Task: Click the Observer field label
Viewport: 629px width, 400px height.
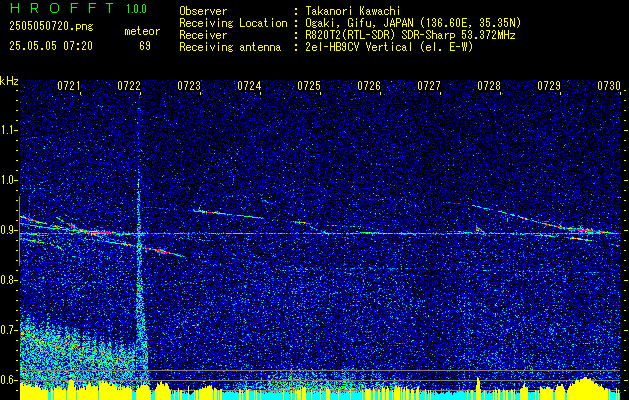Action: 203,12
